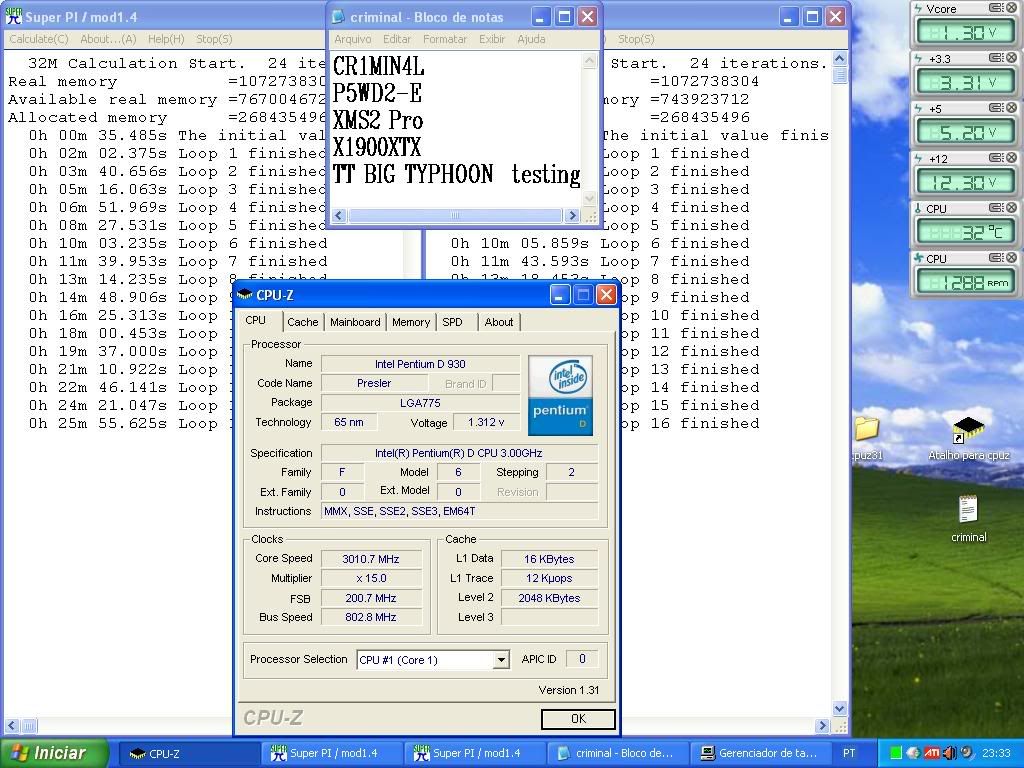Click the '2048 KBytes' Level 2 cache value

pyautogui.click(x=549, y=598)
